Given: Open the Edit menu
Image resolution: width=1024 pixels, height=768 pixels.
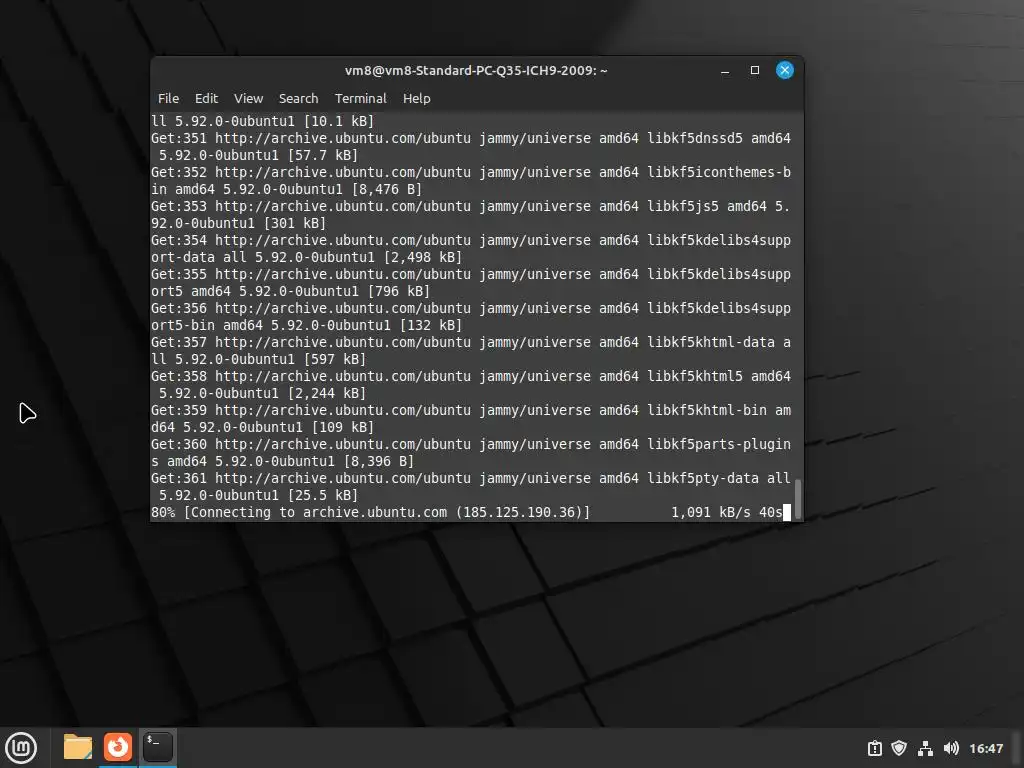Looking at the screenshot, I should pos(206,99).
